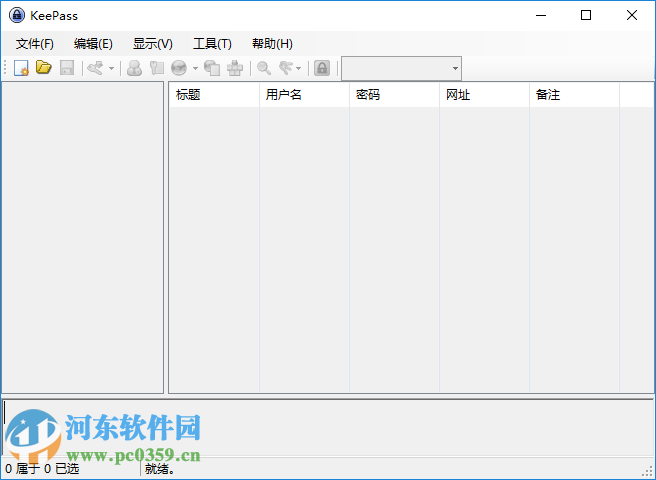Click the KeePass title bar lock icon

click(17, 15)
